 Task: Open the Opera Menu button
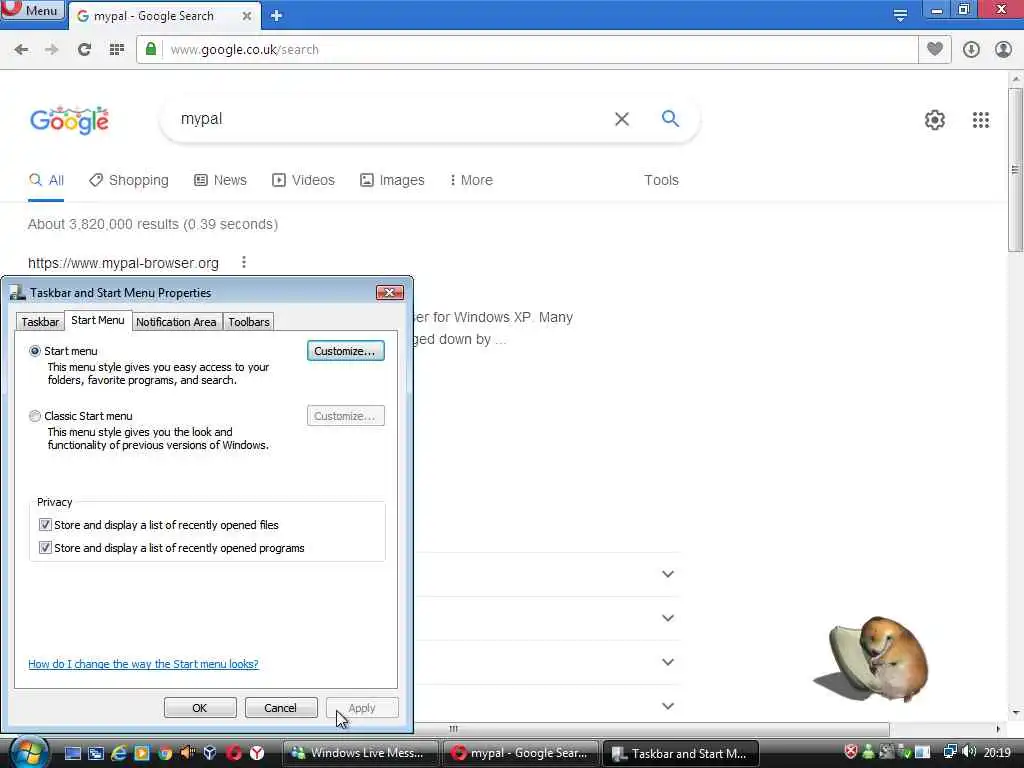tap(31, 10)
